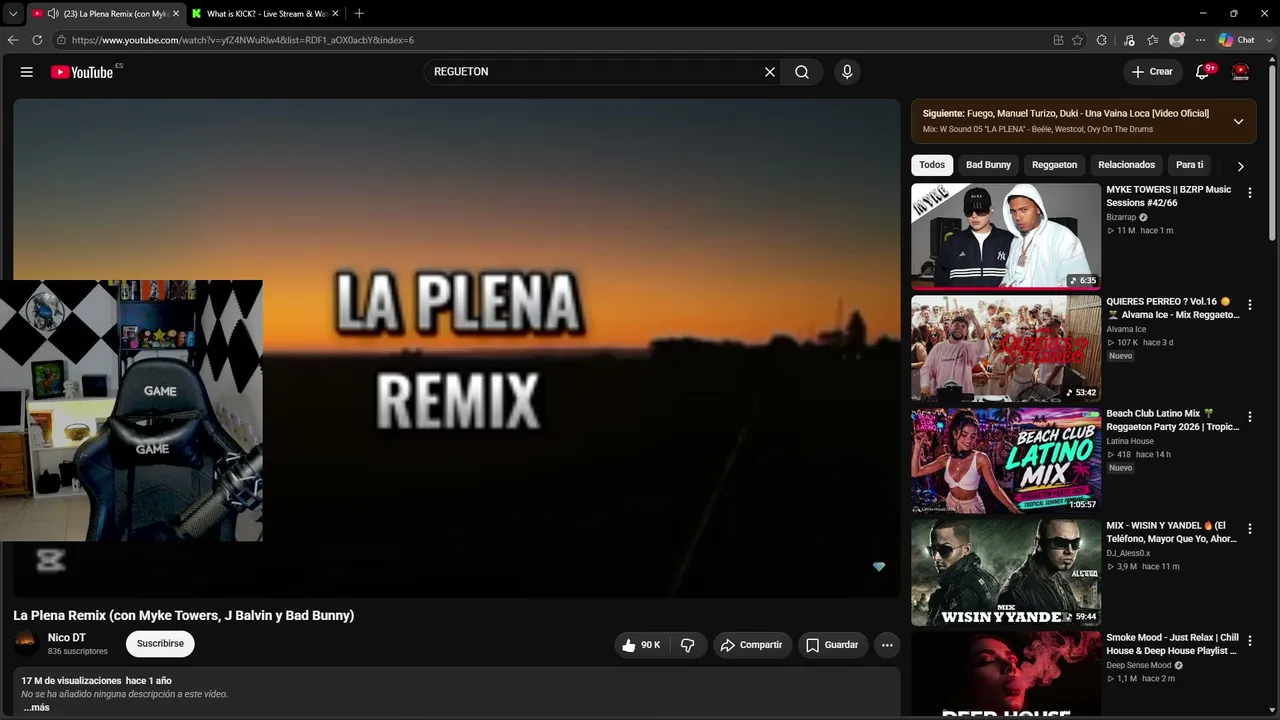
Task: Select the Todos filter chip
Action: 932,165
